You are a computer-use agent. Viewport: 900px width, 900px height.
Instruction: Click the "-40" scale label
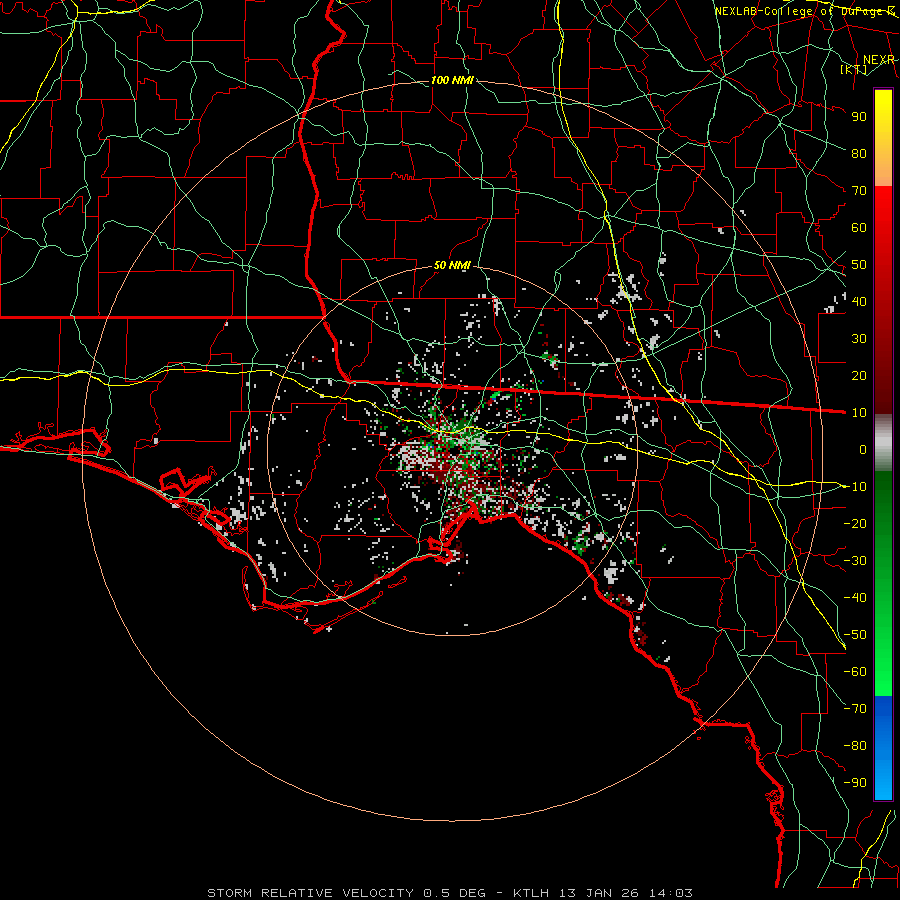point(855,598)
